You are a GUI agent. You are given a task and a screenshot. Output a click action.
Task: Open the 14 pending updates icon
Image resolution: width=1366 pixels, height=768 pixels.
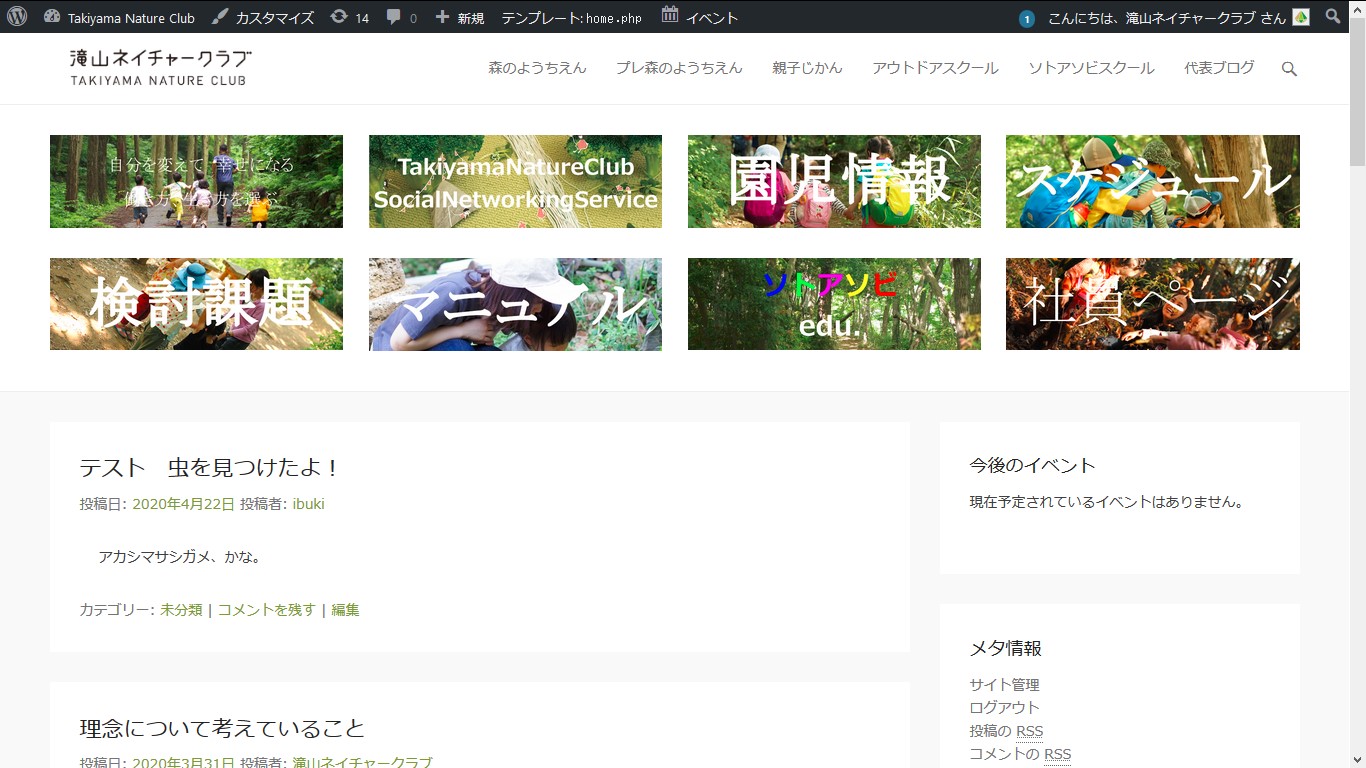point(339,17)
